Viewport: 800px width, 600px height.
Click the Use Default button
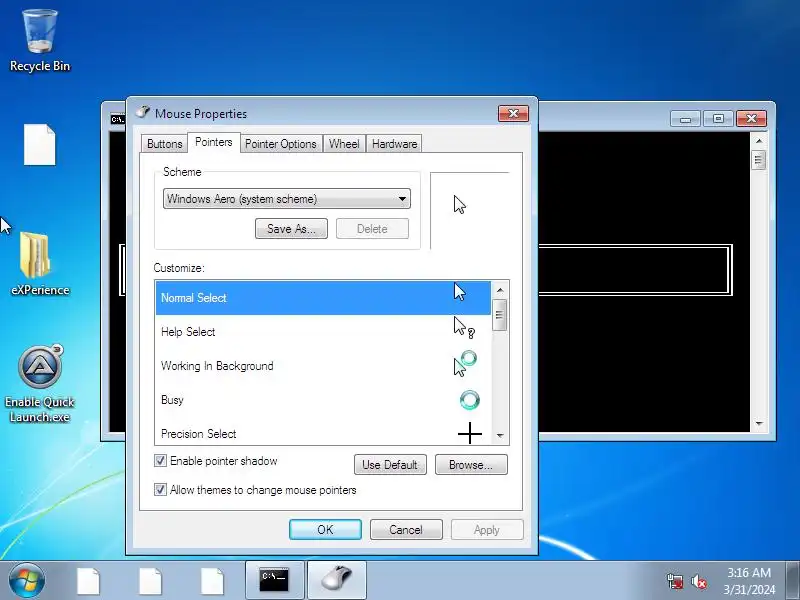pyautogui.click(x=390, y=465)
